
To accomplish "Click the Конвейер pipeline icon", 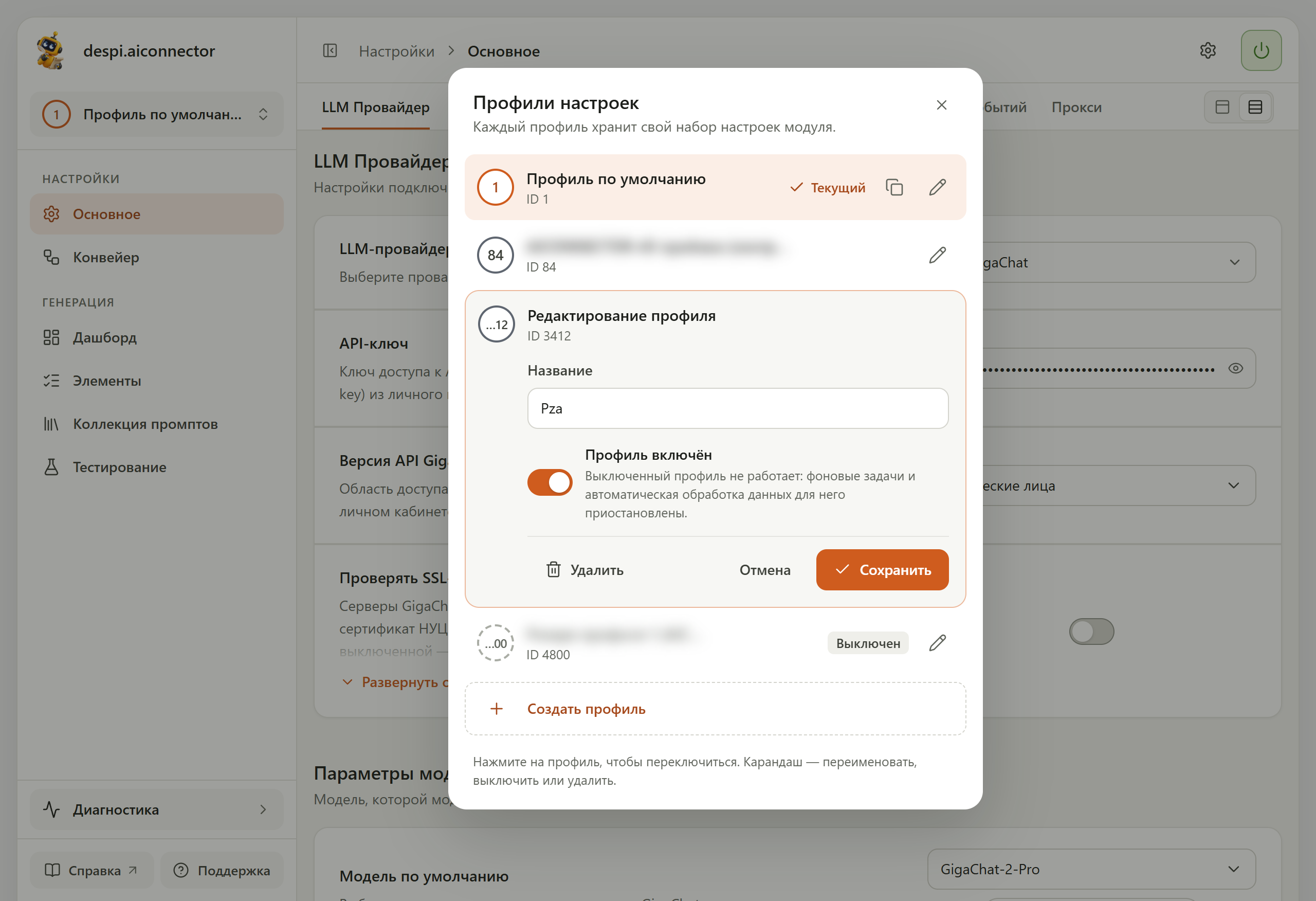I will [51, 257].
